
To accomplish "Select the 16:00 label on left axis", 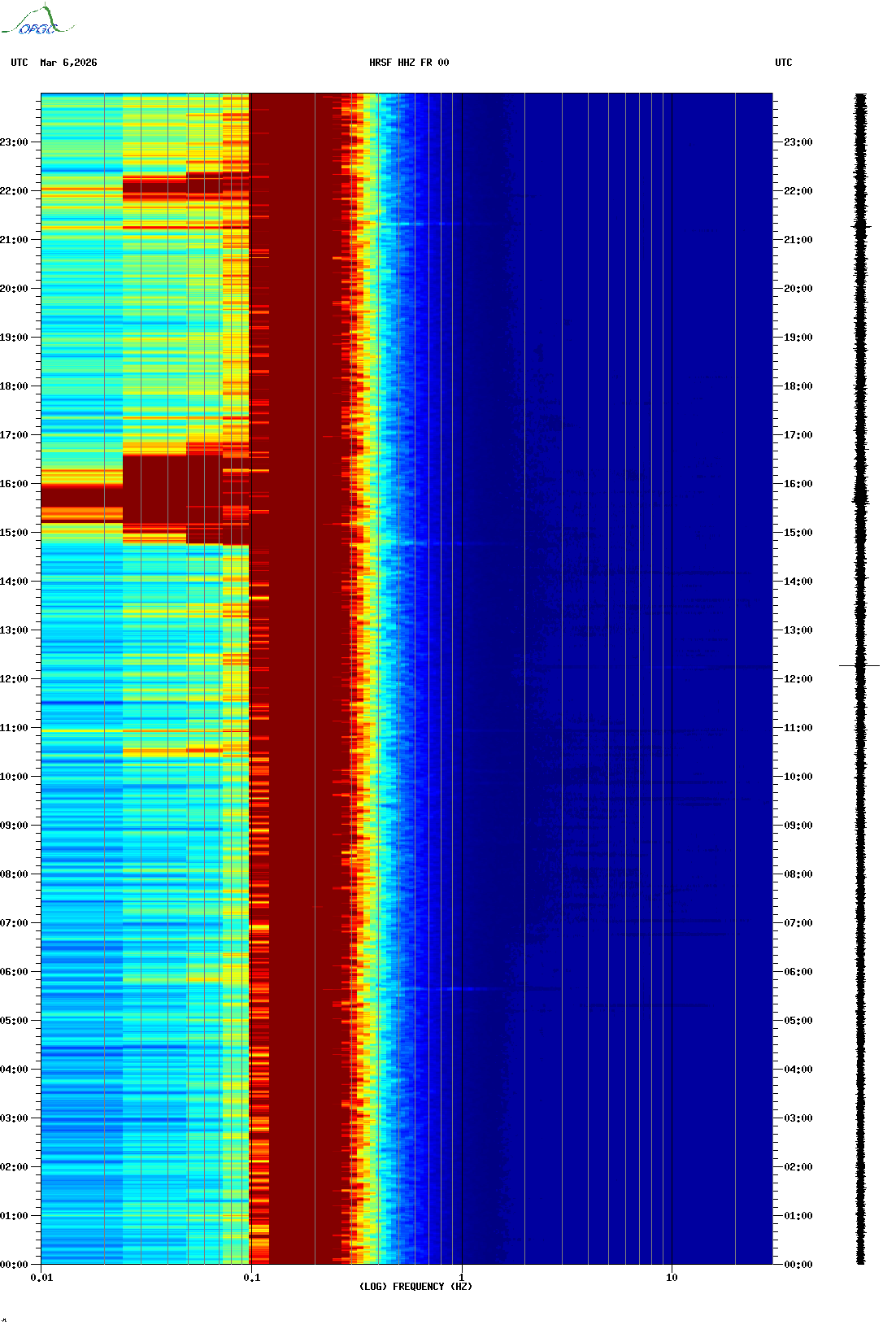I will click(x=14, y=484).
